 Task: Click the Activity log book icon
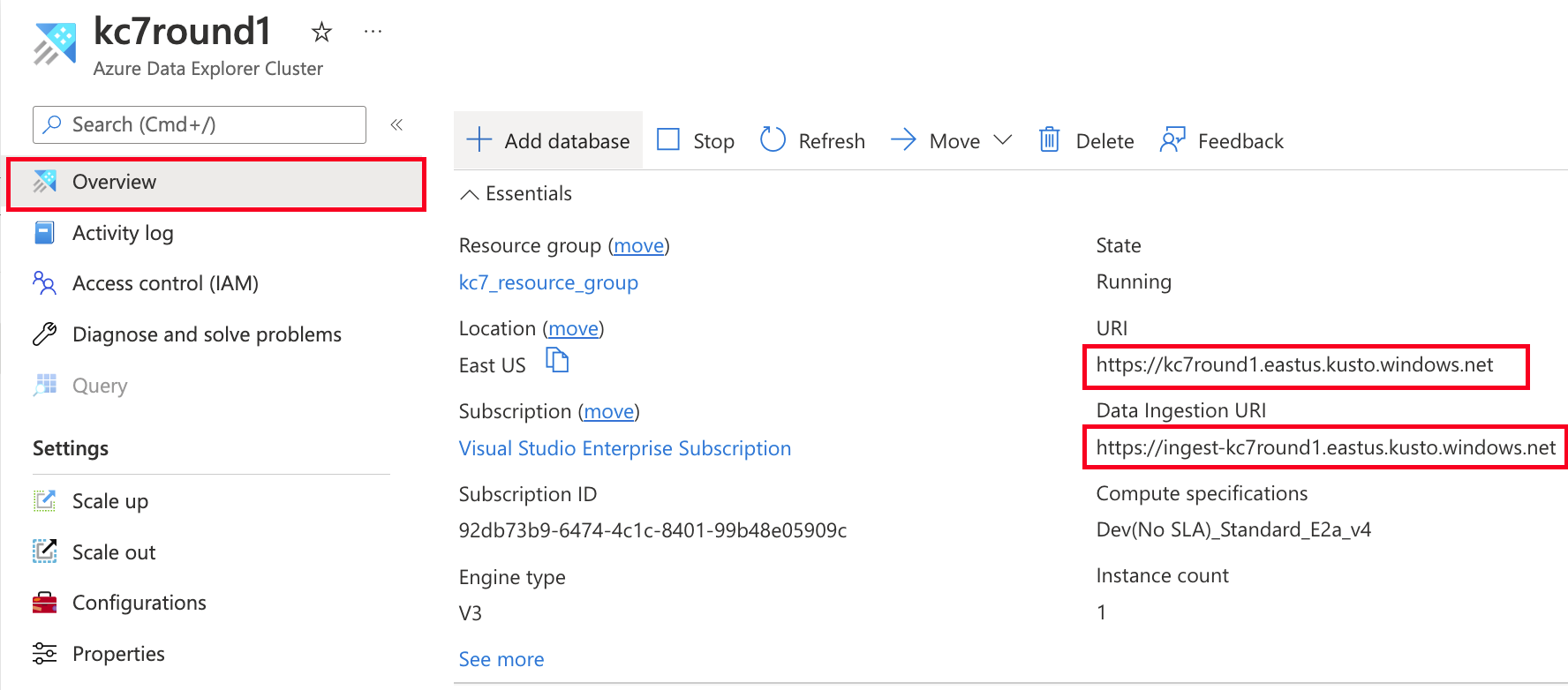click(x=44, y=233)
